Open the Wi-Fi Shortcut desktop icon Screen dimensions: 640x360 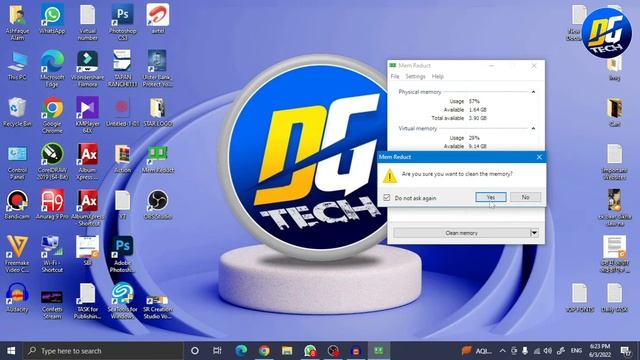pos(52,254)
